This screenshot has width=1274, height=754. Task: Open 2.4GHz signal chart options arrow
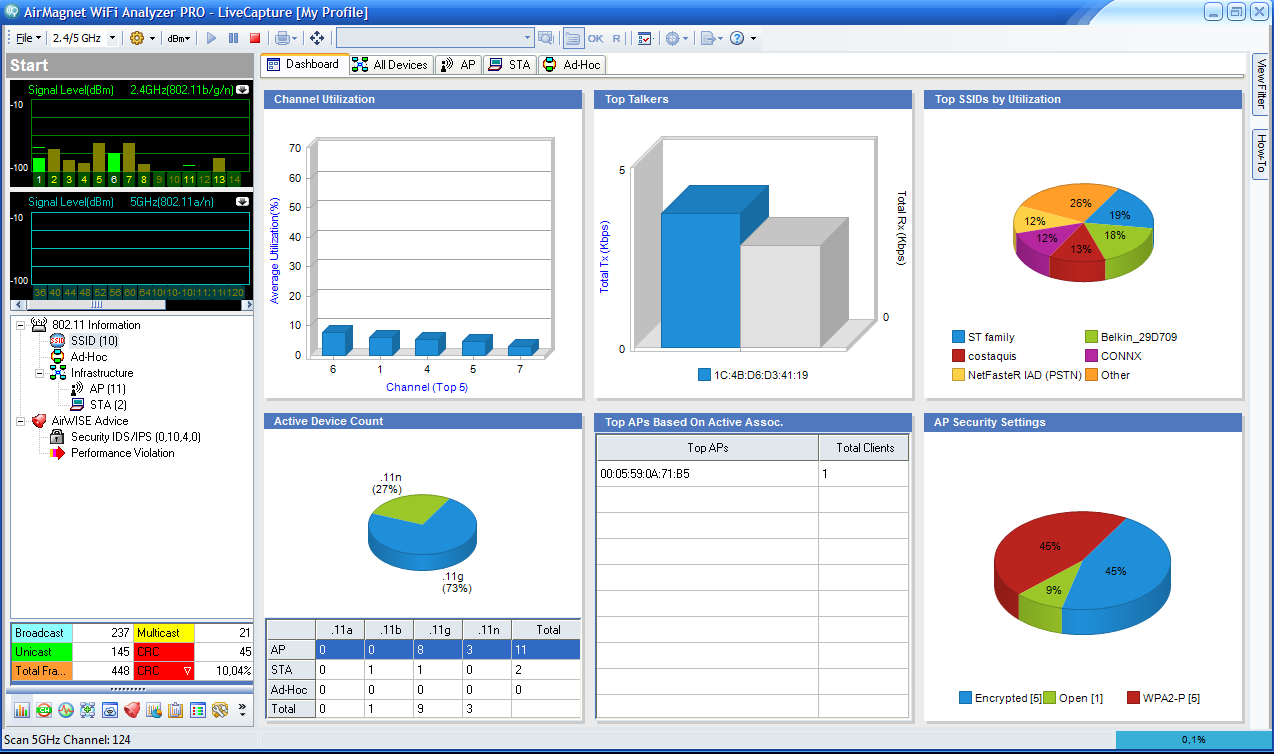tap(242, 89)
